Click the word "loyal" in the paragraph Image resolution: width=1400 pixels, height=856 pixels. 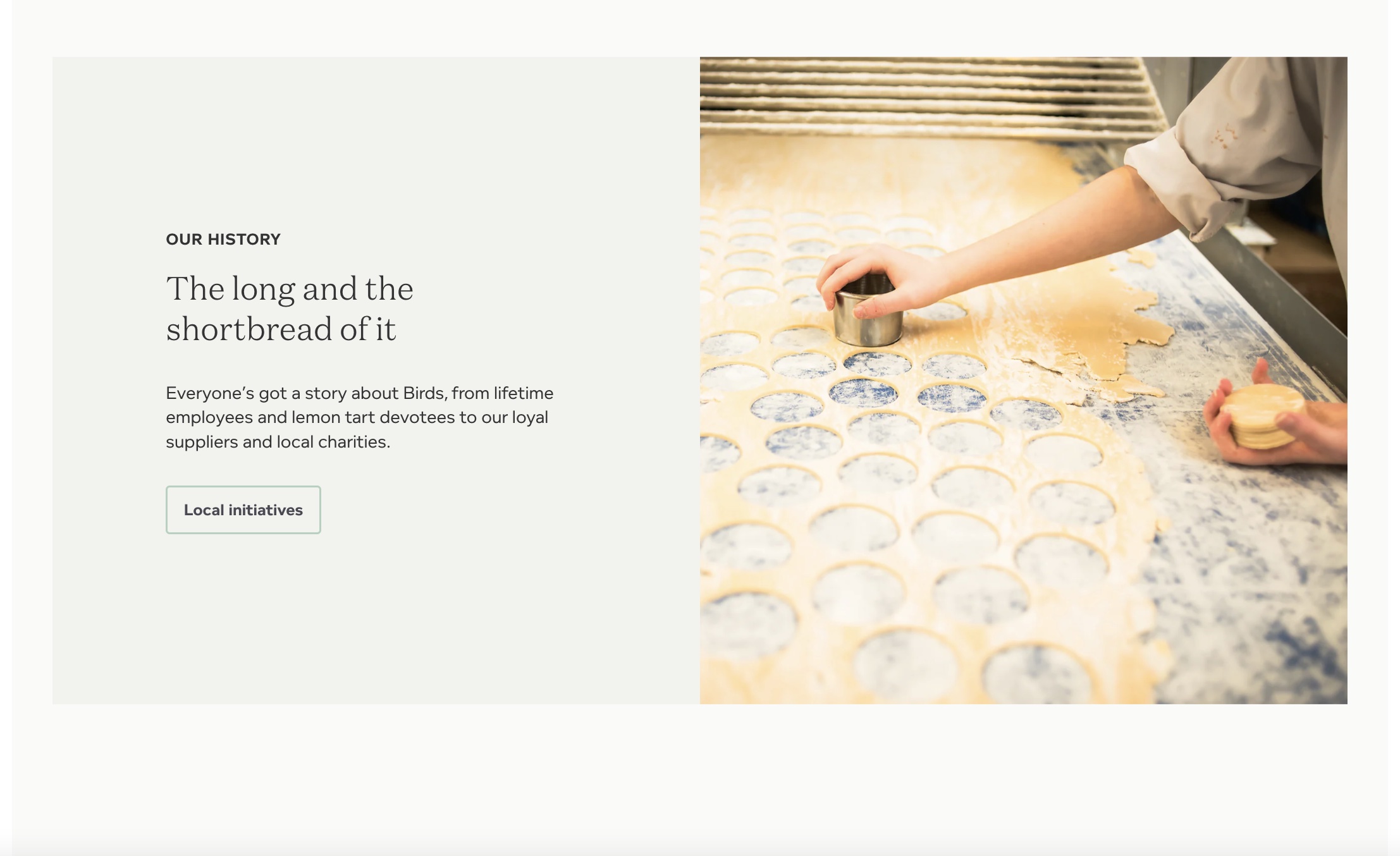coord(530,417)
